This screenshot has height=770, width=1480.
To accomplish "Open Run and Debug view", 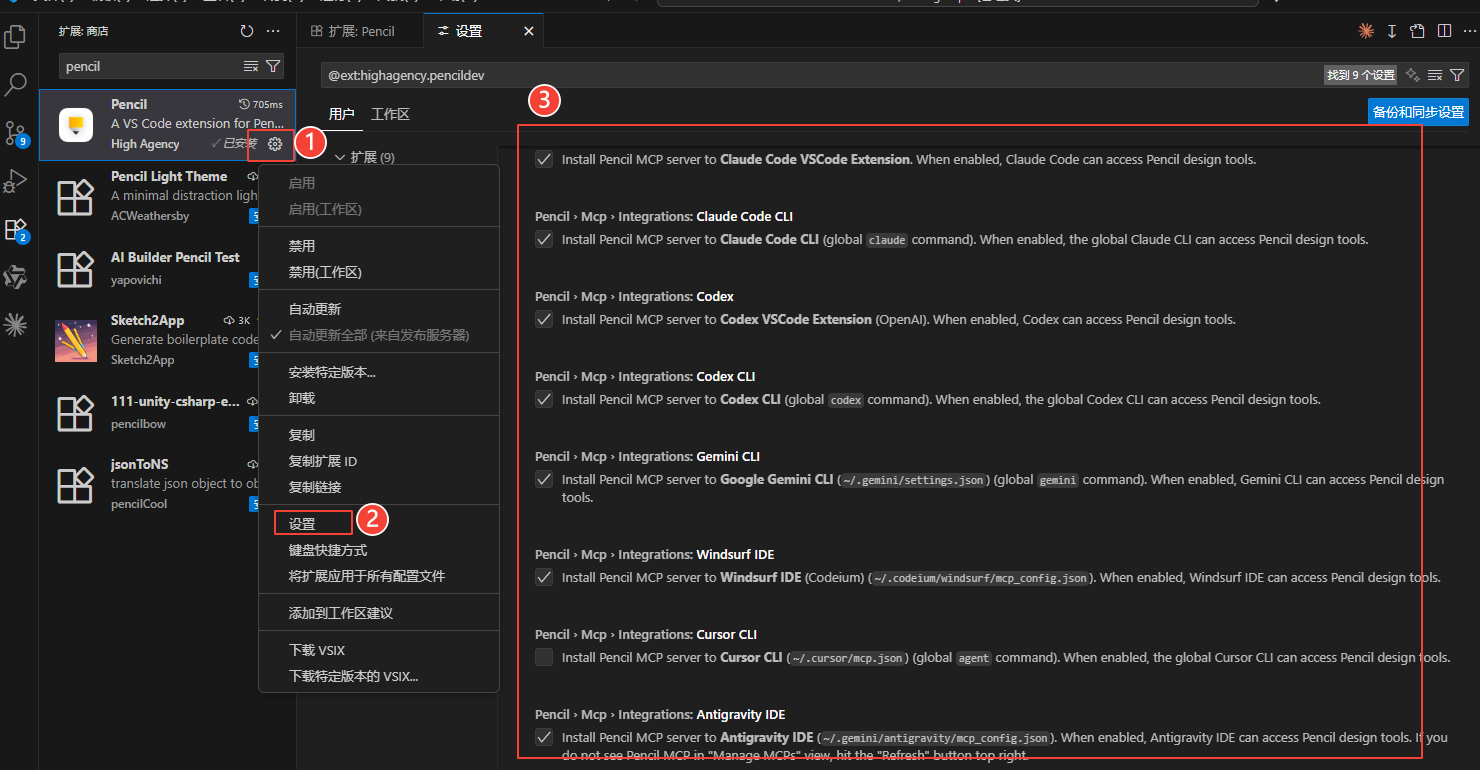I will (15, 181).
